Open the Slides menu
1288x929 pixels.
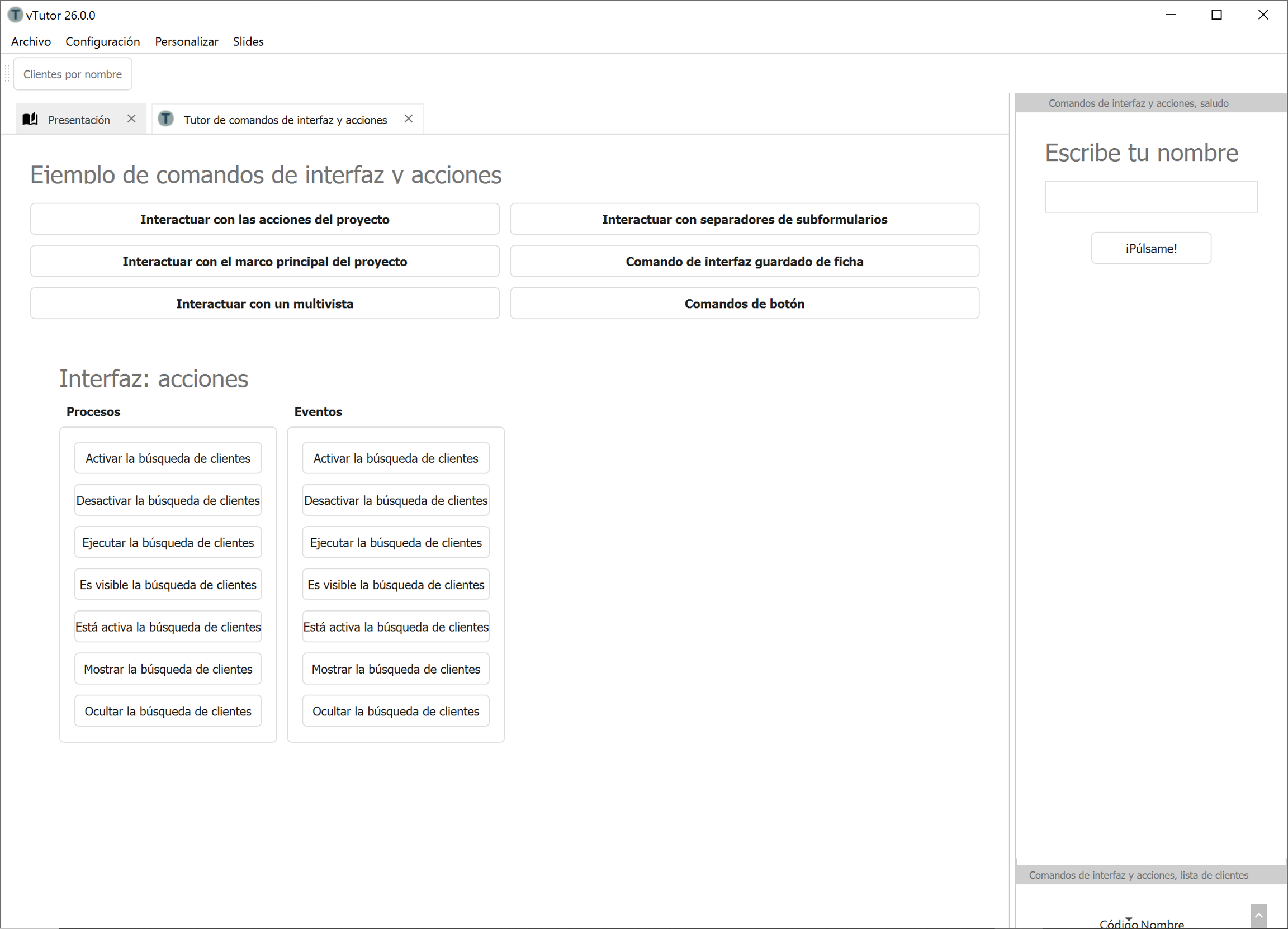[248, 41]
